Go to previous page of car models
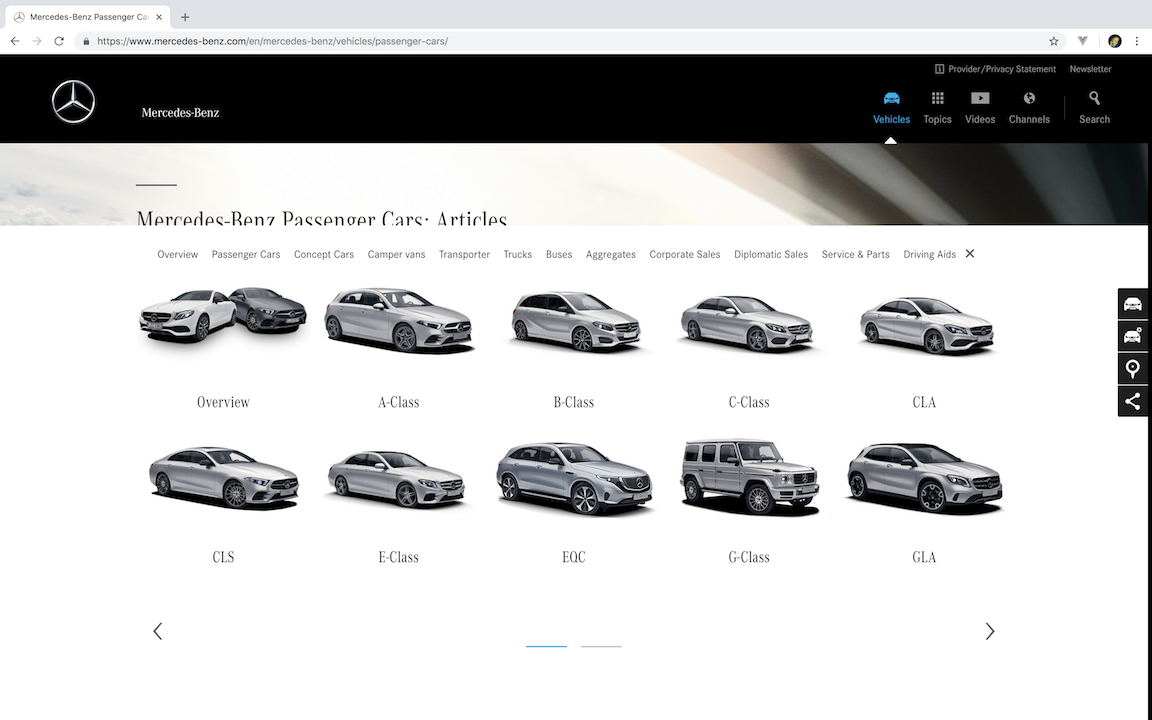The width and height of the screenshot is (1152, 720). point(157,631)
